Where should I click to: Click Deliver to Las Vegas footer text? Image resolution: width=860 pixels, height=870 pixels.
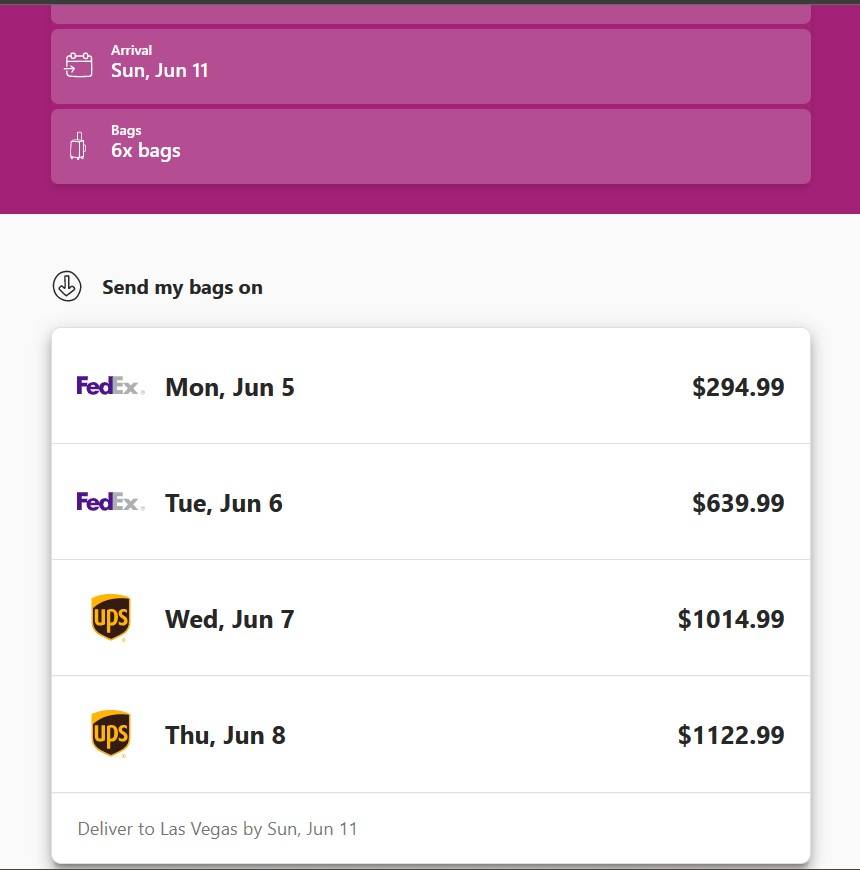(x=217, y=829)
